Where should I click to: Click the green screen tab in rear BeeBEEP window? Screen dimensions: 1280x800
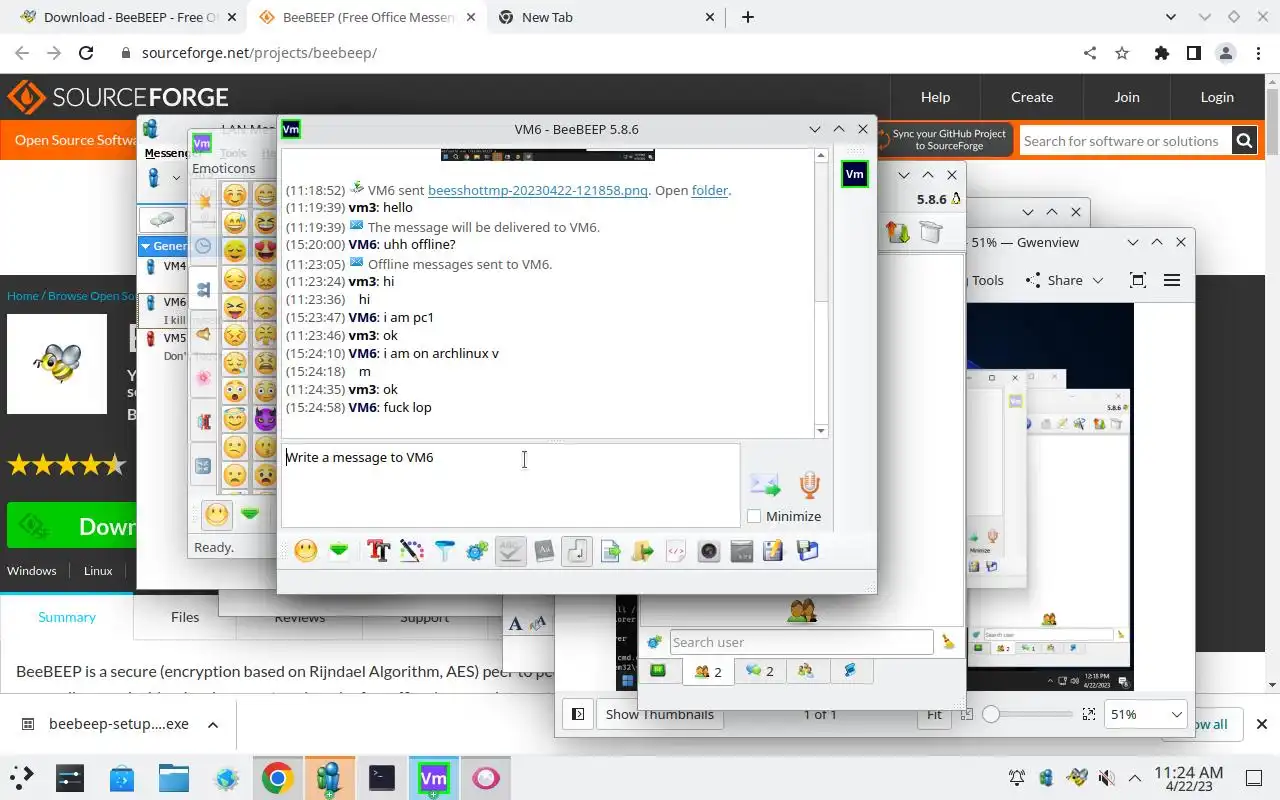coord(658,671)
